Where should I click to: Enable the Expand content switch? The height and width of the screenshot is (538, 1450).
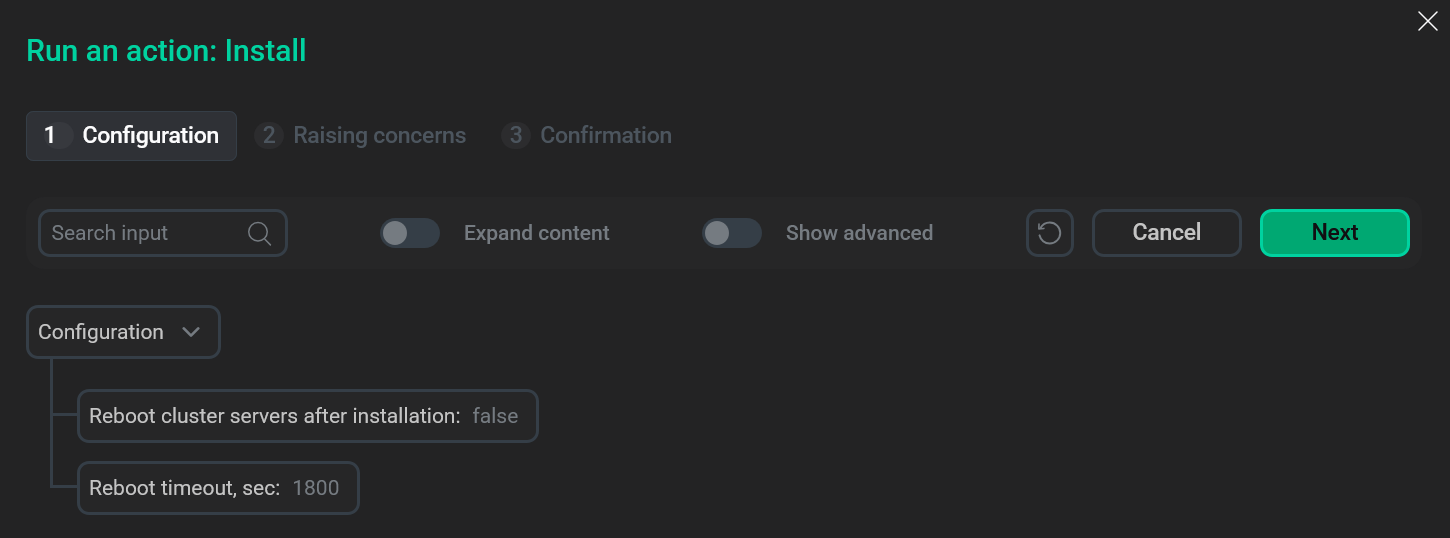[x=410, y=233]
